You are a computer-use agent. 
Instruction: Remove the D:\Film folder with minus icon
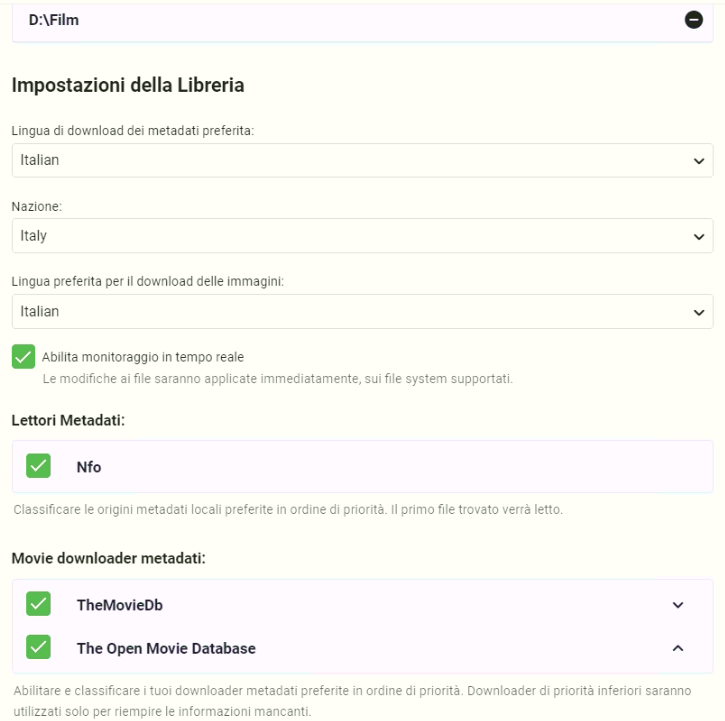click(693, 20)
